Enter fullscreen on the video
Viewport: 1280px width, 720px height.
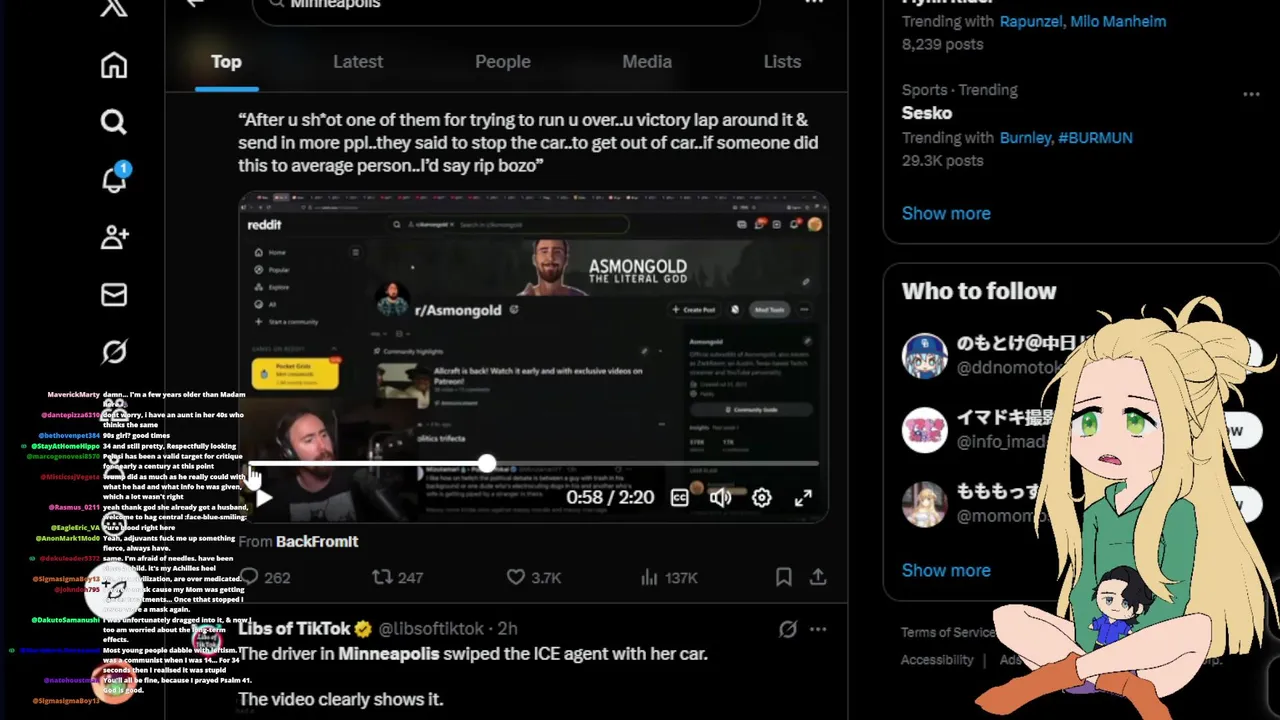(803, 497)
